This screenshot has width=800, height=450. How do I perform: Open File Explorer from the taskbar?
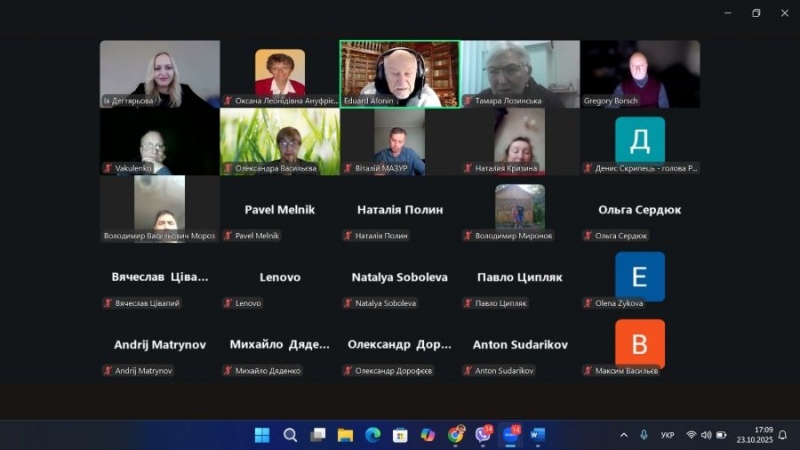(x=345, y=435)
